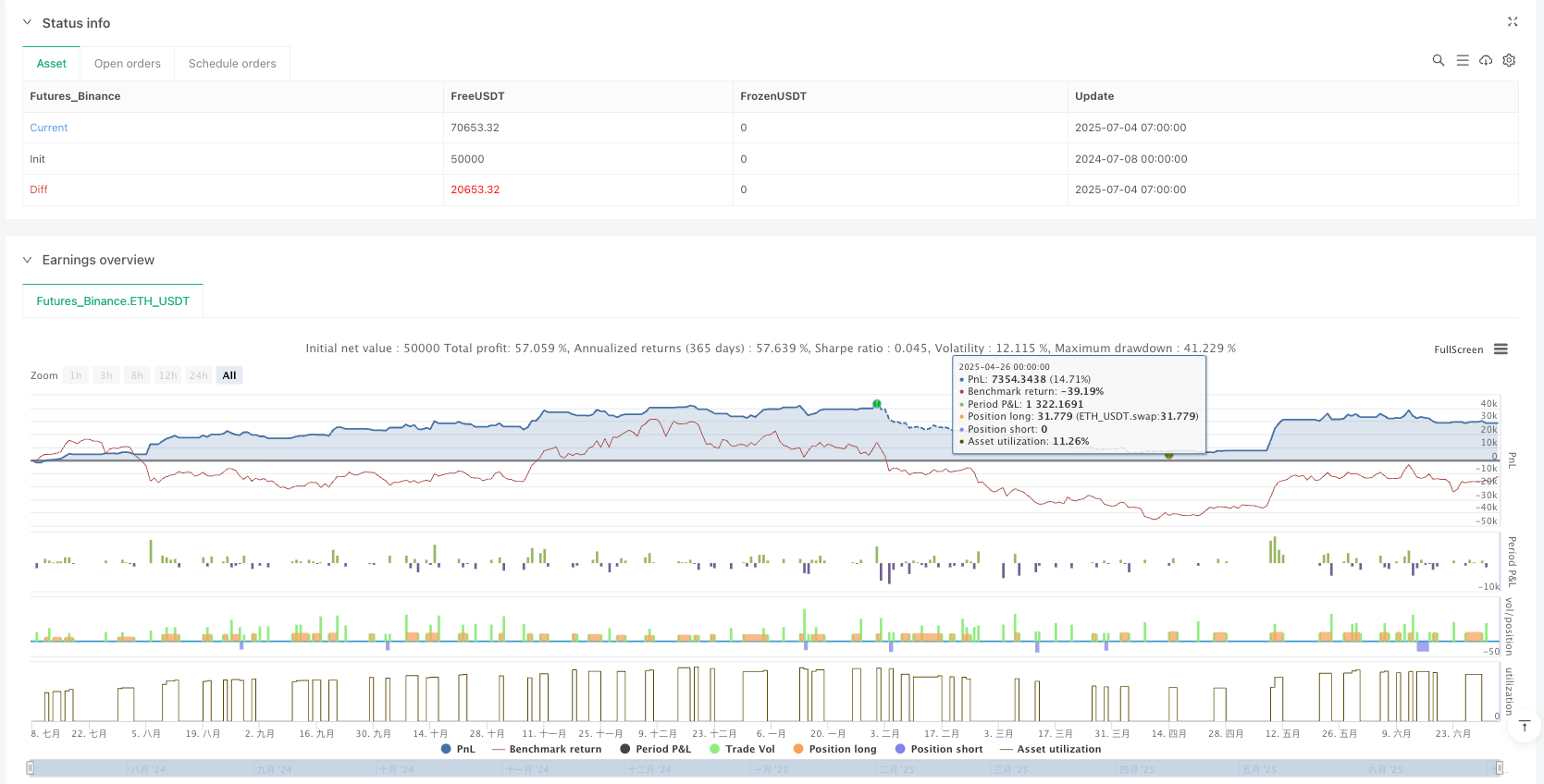Viewport: 1544px width, 784px height.
Task: Collapse the Earnings overview section
Action: pos(27,260)
